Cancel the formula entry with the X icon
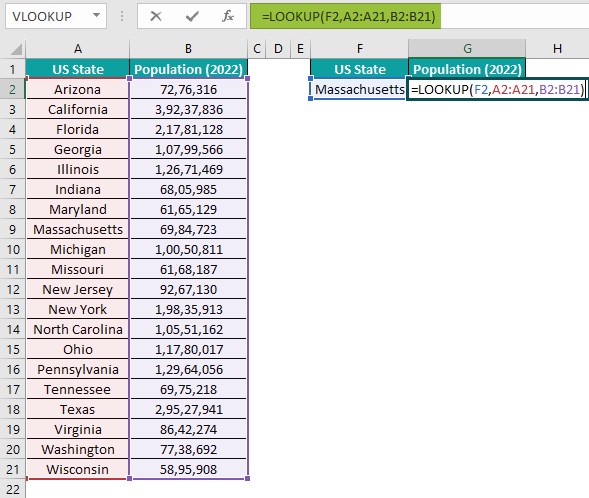589x498 pixels. (156, 16)
